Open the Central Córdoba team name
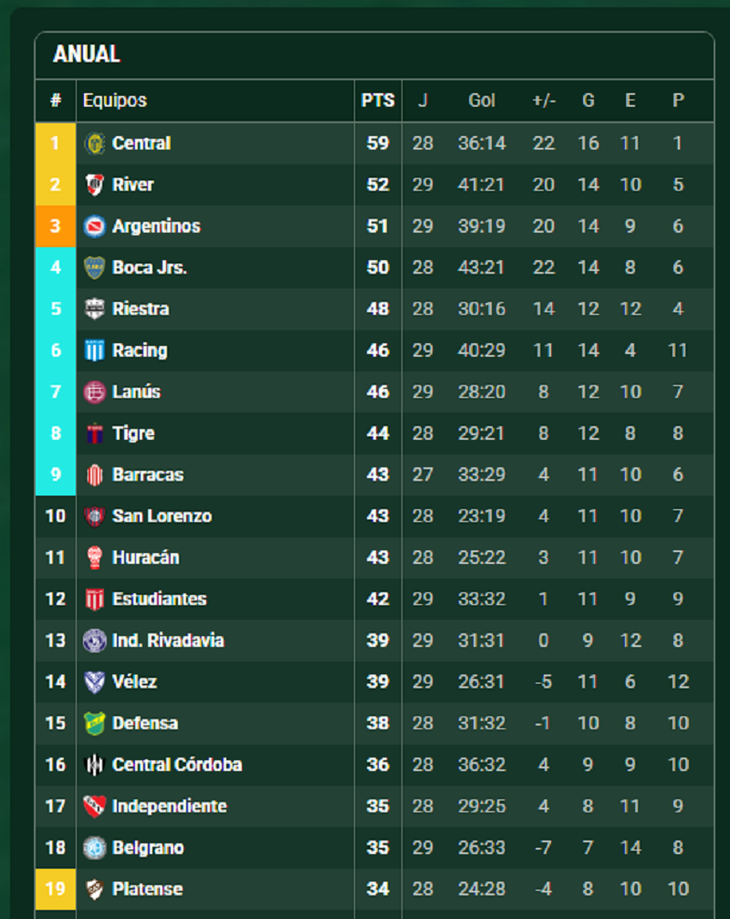 point(177,765)
